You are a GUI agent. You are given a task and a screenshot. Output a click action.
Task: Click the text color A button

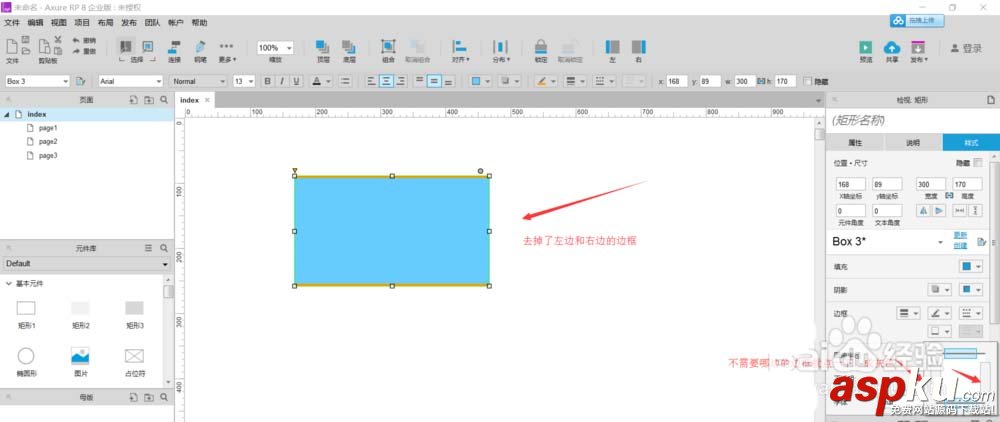pos(316,81)
